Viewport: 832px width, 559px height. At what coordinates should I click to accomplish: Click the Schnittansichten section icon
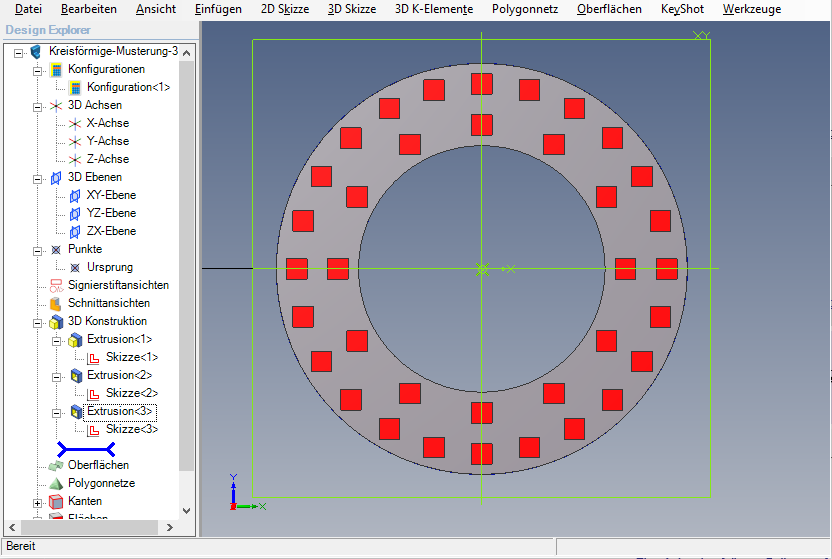(56, 304)
